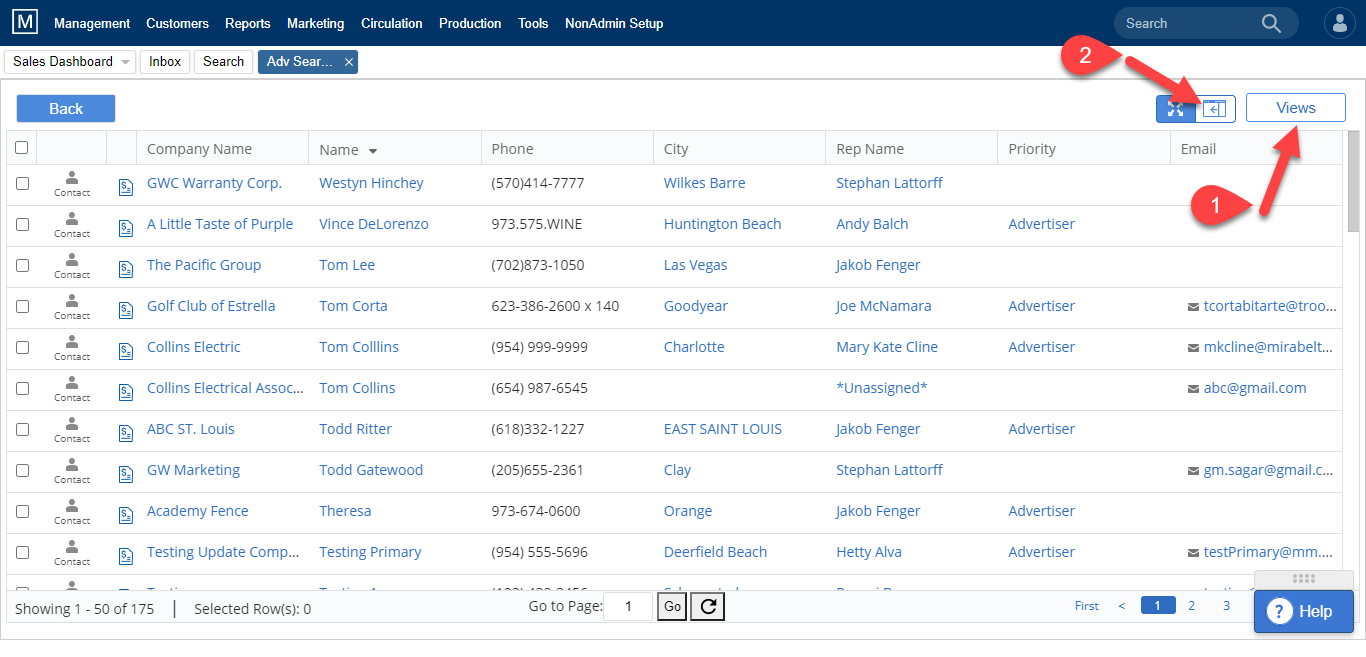Sort by Company Name column header
Viewport: 1366px width, 657px height.
tap(199, 149)
